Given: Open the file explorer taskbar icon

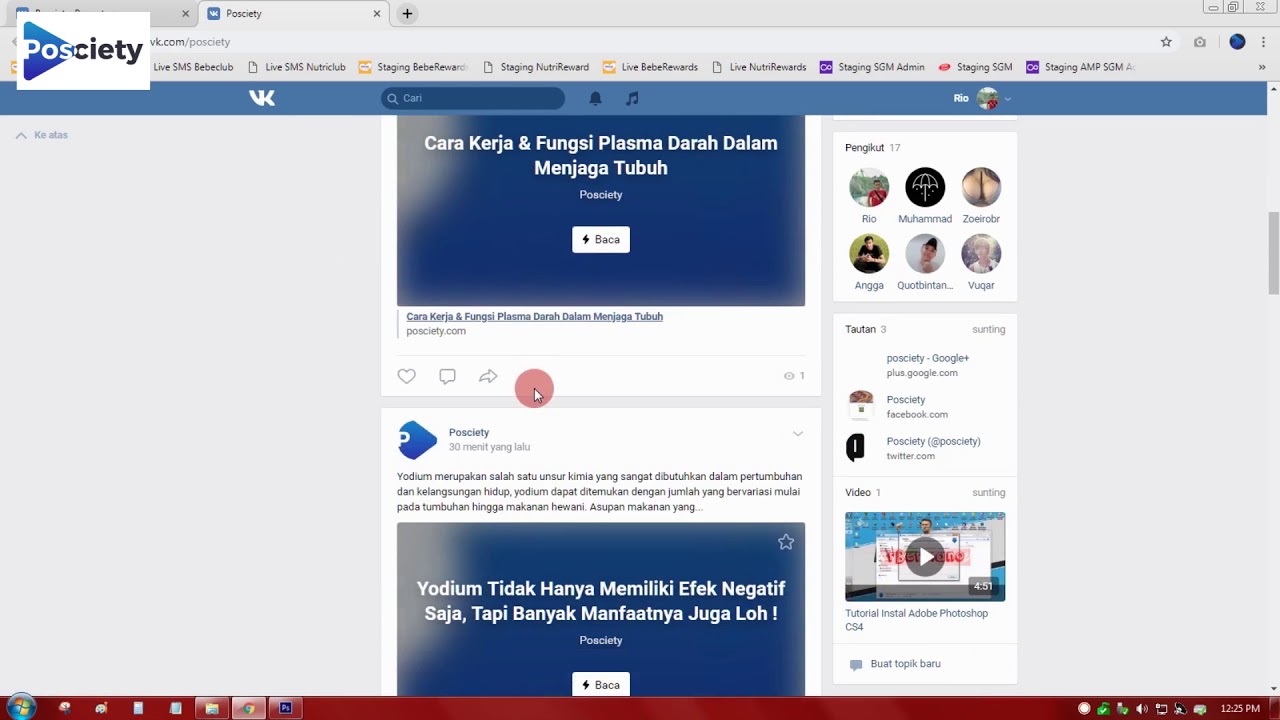Looking at the screenshot, I should (x=212, y=708).
